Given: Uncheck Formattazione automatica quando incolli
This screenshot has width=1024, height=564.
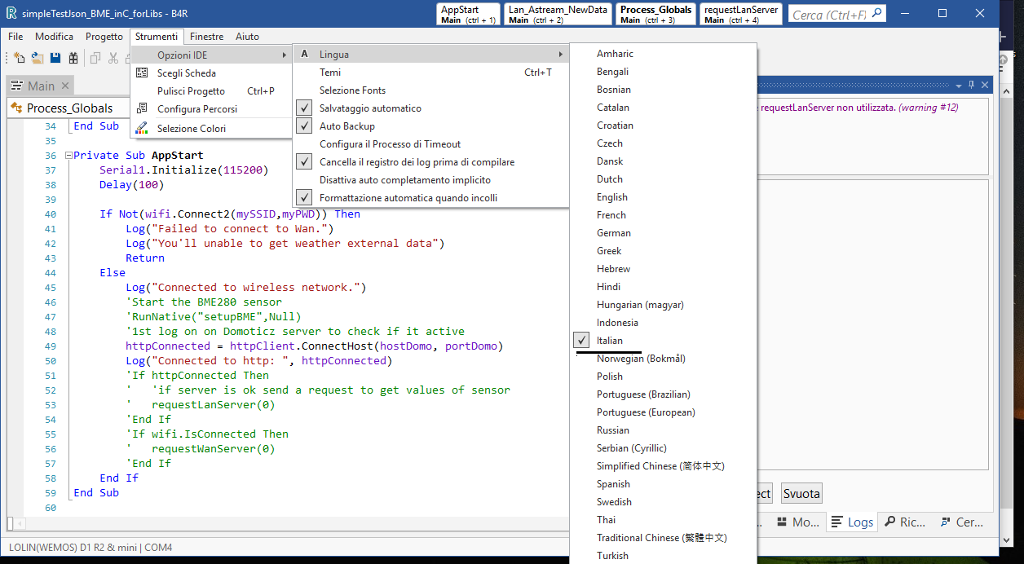Looking at the screenshot, I should (407, 198).
